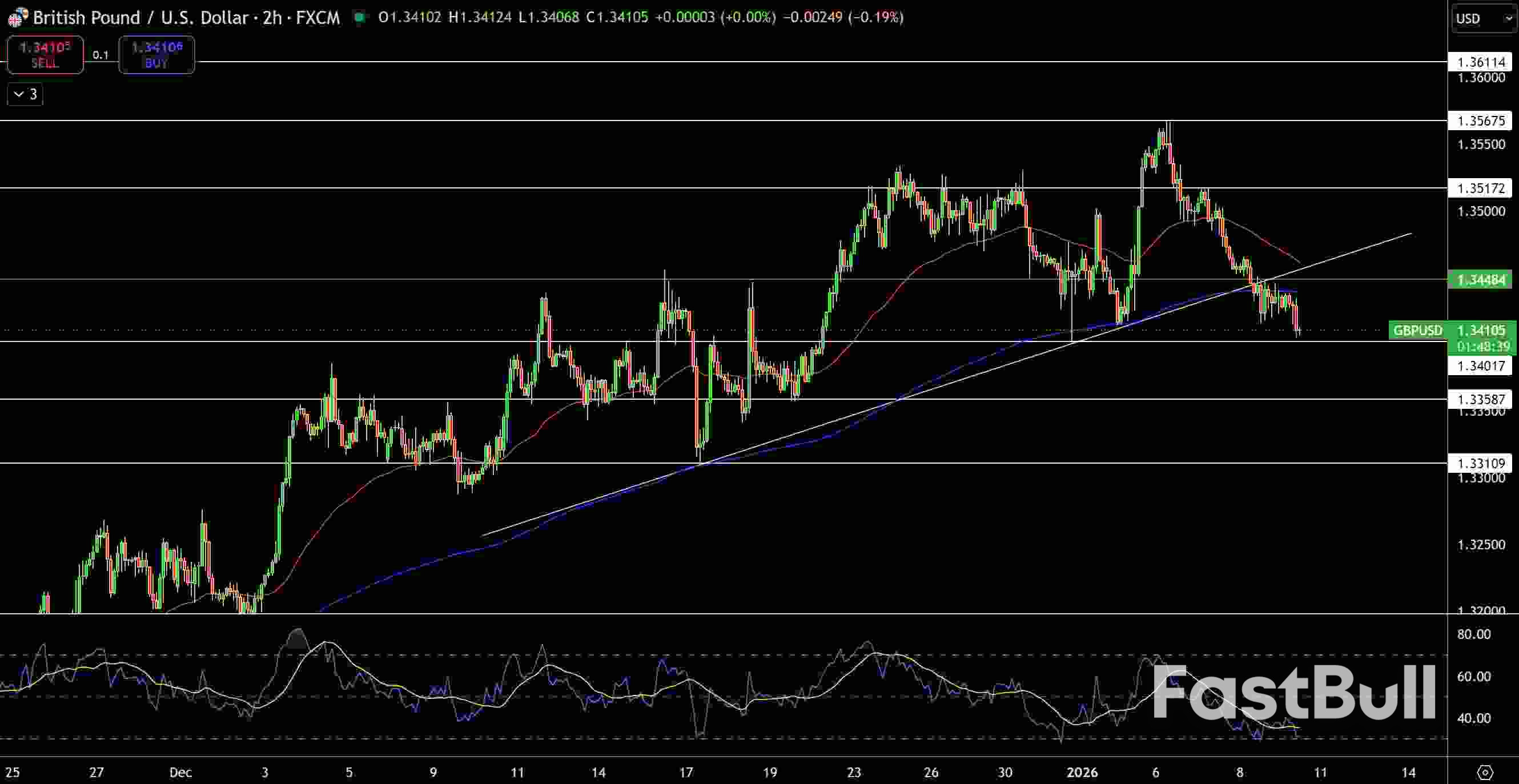Click the green 1.34484 price label
Image resolution: width=1519 pixels, height=784 pixels.
[1480, 279]
